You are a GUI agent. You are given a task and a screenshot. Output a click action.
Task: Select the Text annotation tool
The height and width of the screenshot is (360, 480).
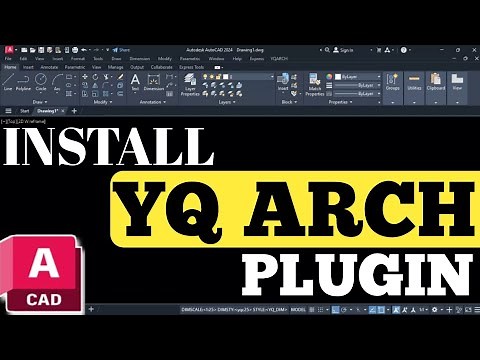click(135, 82)
